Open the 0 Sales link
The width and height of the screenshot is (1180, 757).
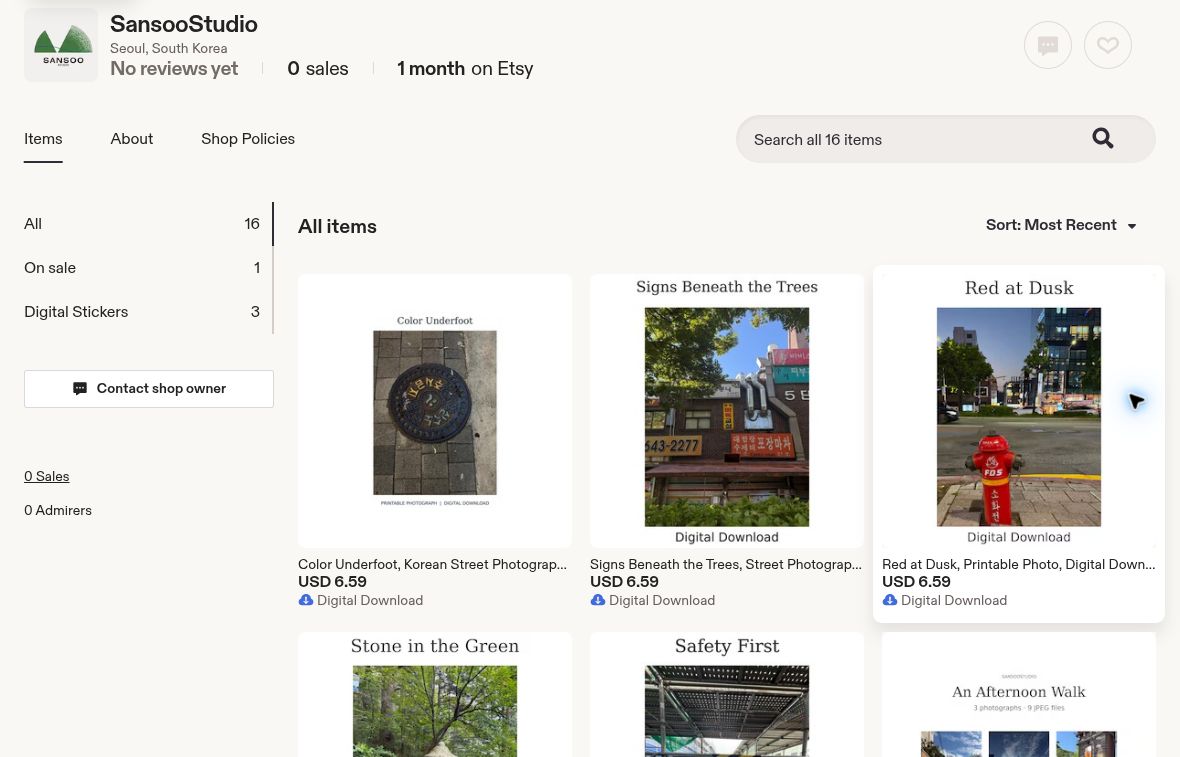click(x=47, y=476)
